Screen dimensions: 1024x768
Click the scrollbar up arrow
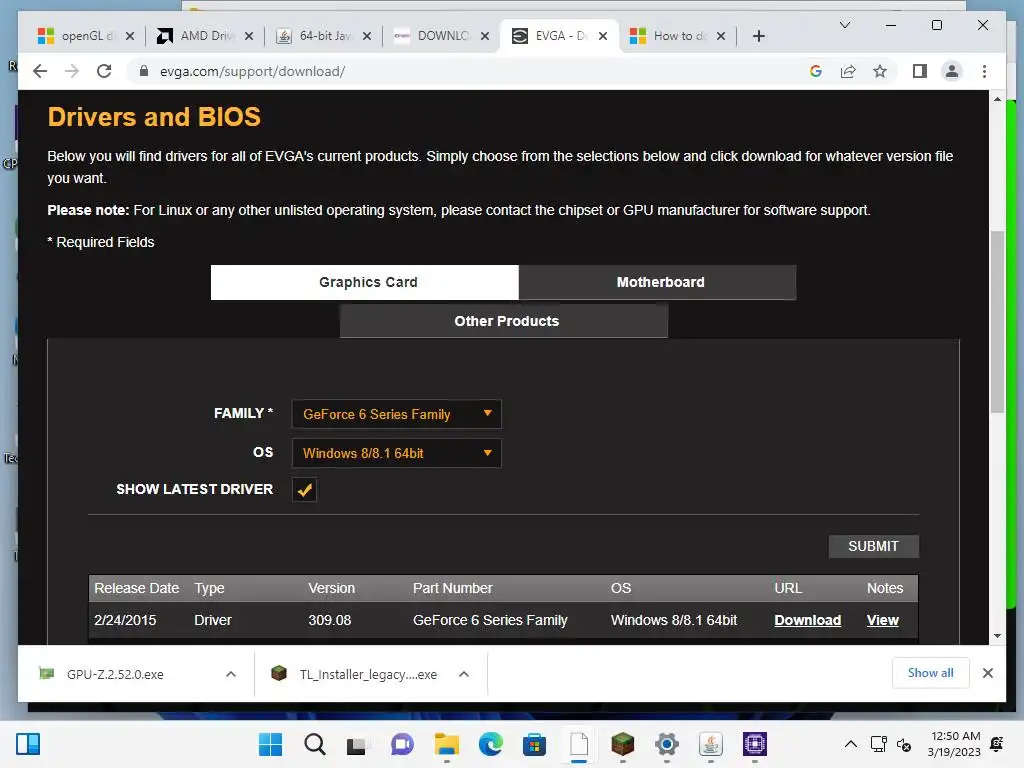click(997, 99)
